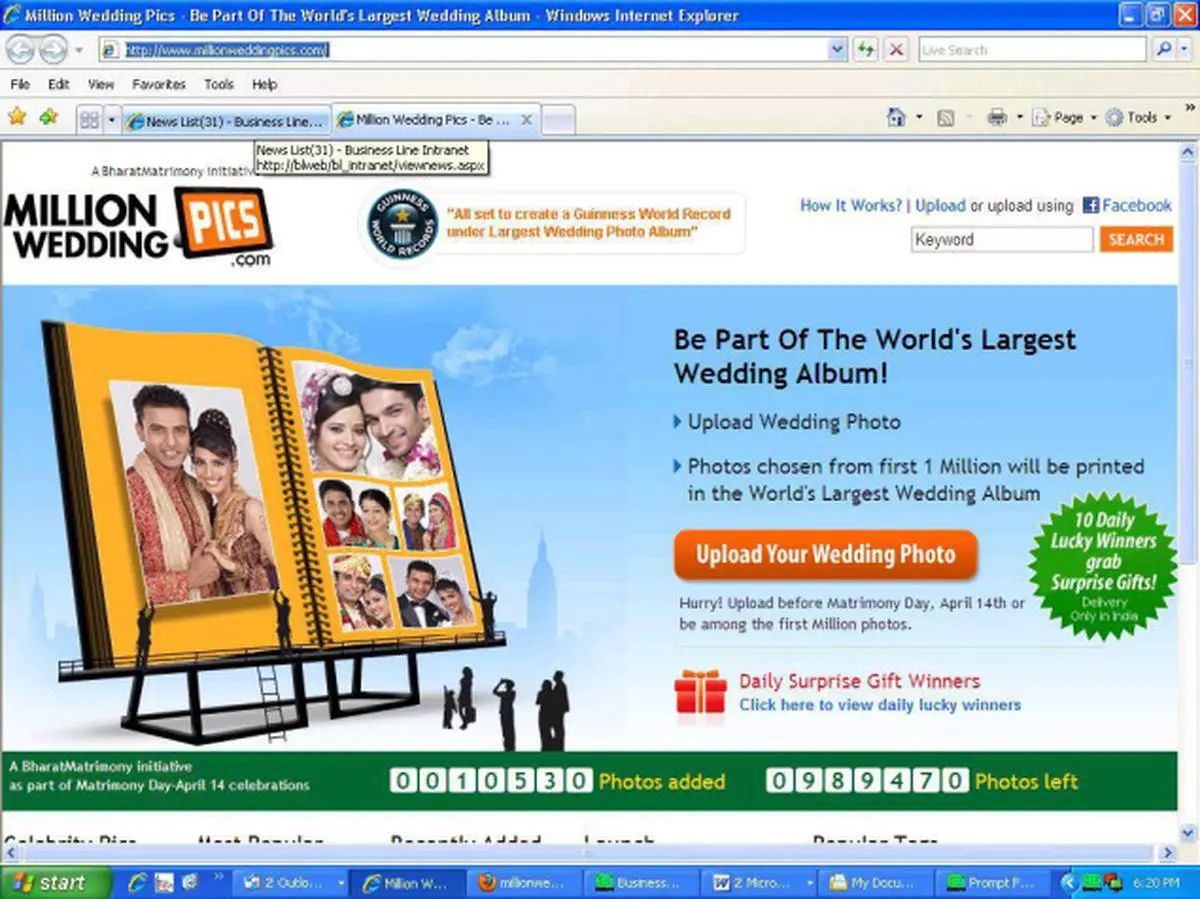
Task: Click the Windows Start button
Action: (55, 883)
